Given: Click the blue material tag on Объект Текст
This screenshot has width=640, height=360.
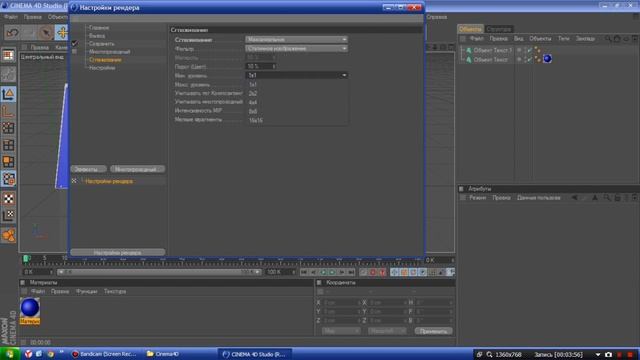Looking at the screenshot, I should tap(547, 59).
